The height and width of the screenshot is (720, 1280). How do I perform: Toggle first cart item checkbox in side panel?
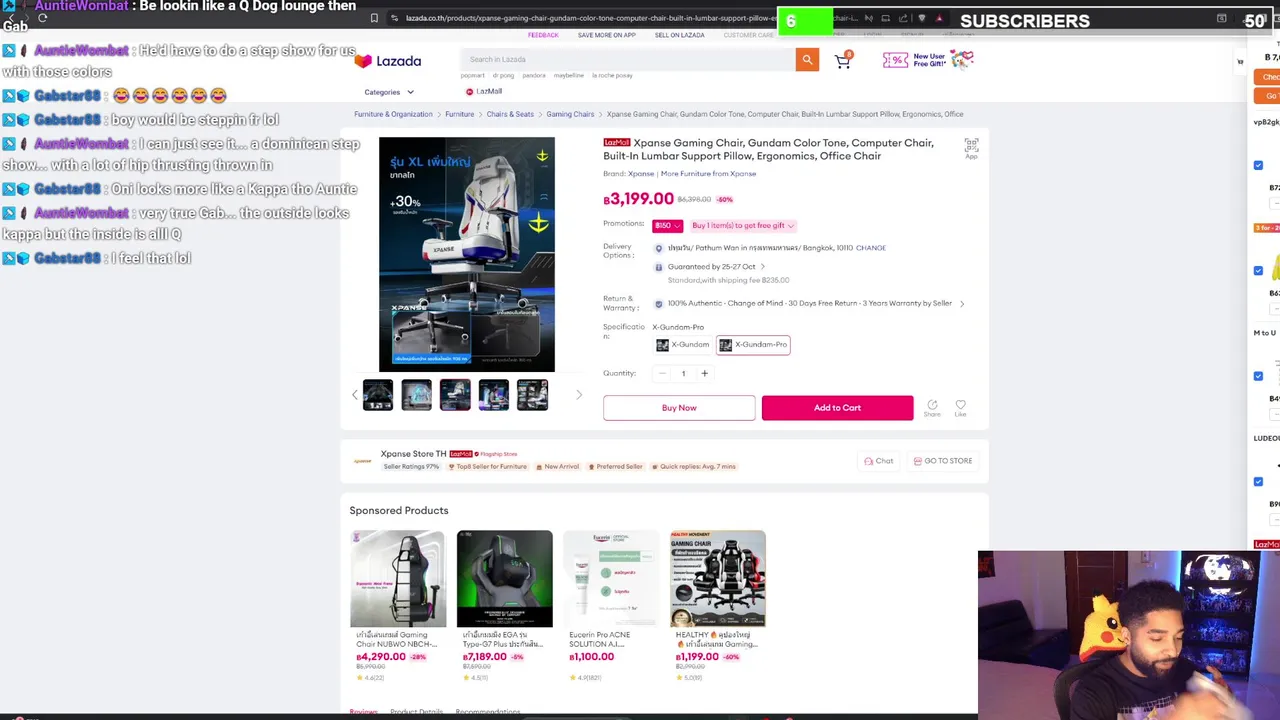tap(1258, 165)
